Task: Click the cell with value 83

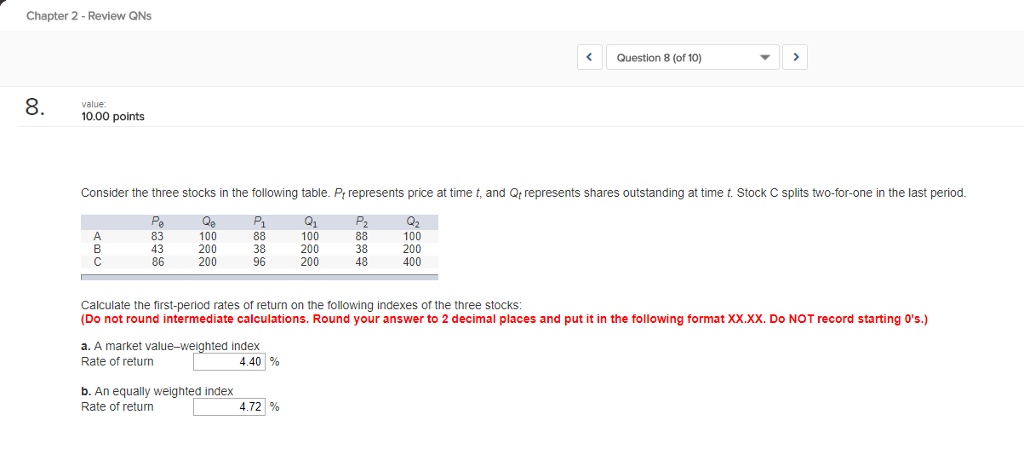Action: [157, 237]
